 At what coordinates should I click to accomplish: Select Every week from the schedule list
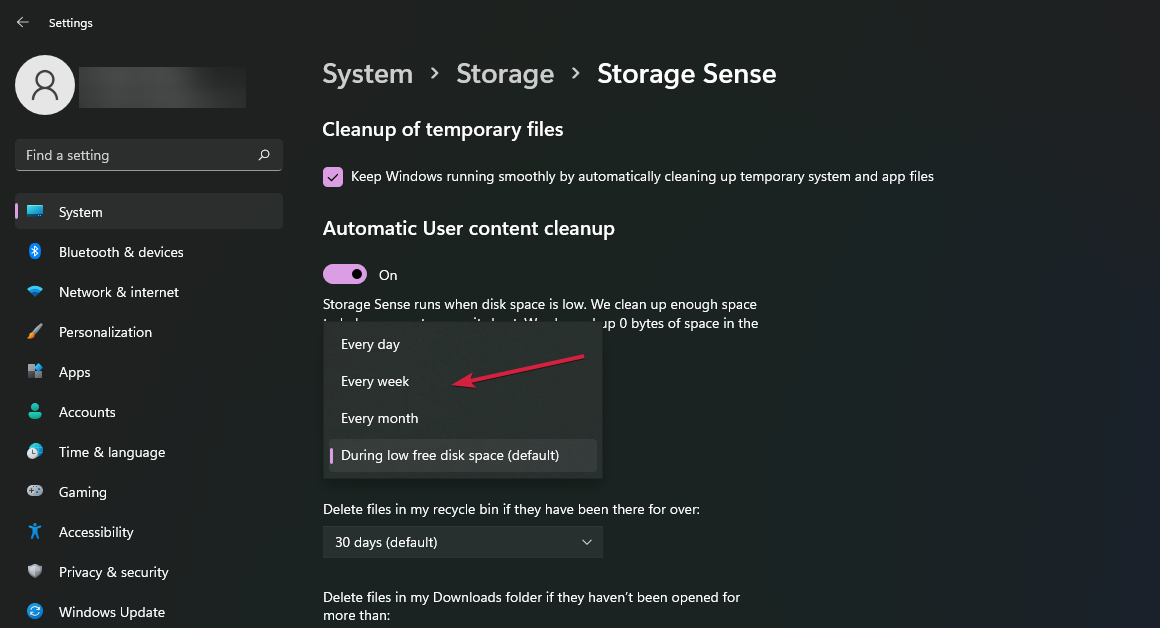click(375, 381)
